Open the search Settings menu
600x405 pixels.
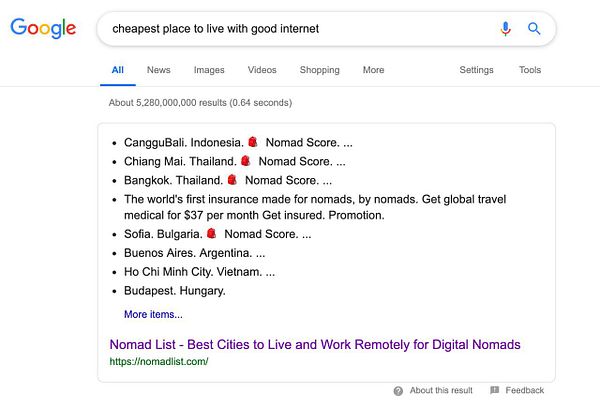(x=476, y=70)
